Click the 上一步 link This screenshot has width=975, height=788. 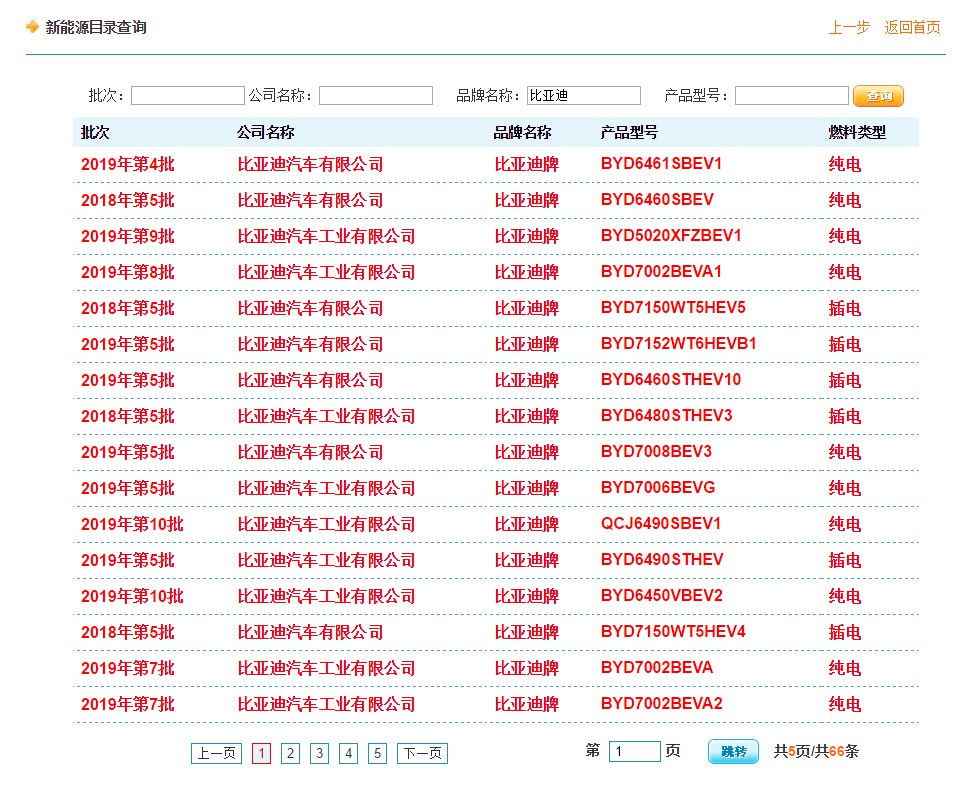pyautogui.click(x=848, y=28)
